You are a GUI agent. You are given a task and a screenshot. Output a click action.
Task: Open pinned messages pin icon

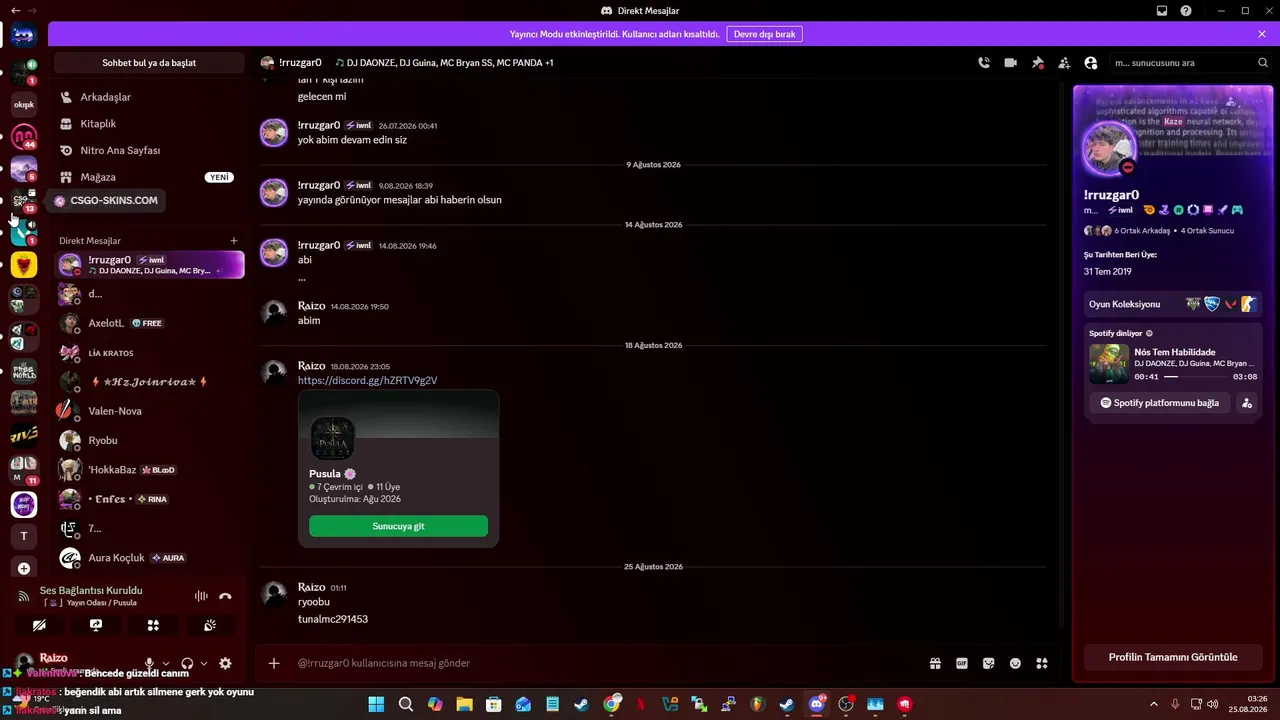pos(1038,63)
